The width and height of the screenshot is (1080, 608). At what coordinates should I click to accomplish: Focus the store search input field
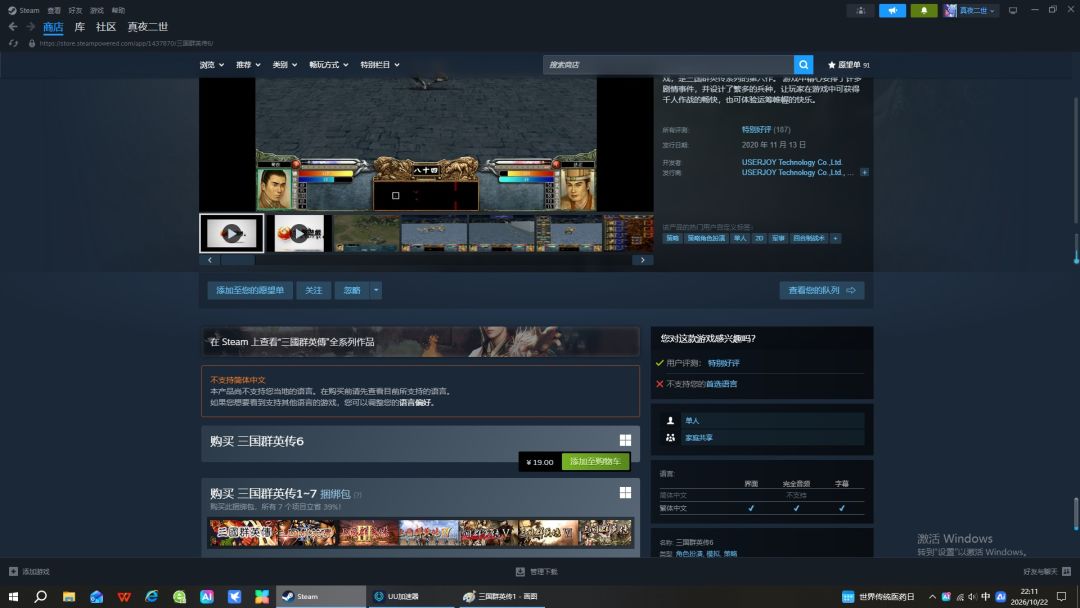pos(668,65)
